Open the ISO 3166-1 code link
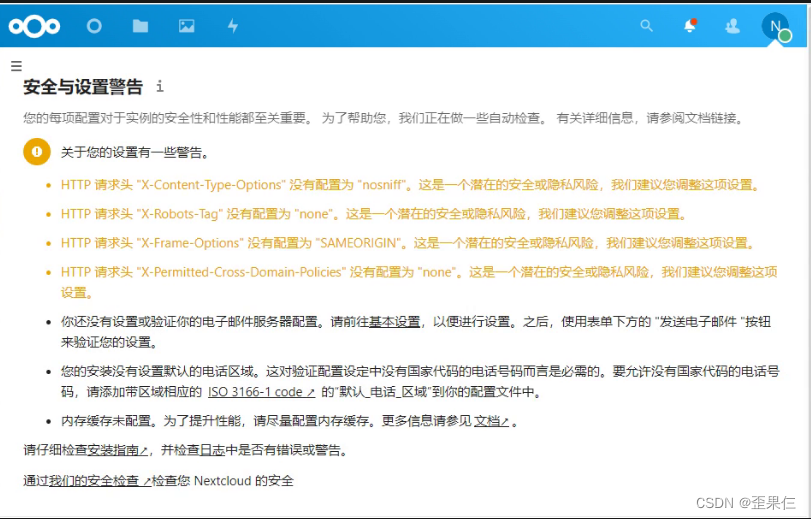The image size is (811, 519). click(261, 392)
